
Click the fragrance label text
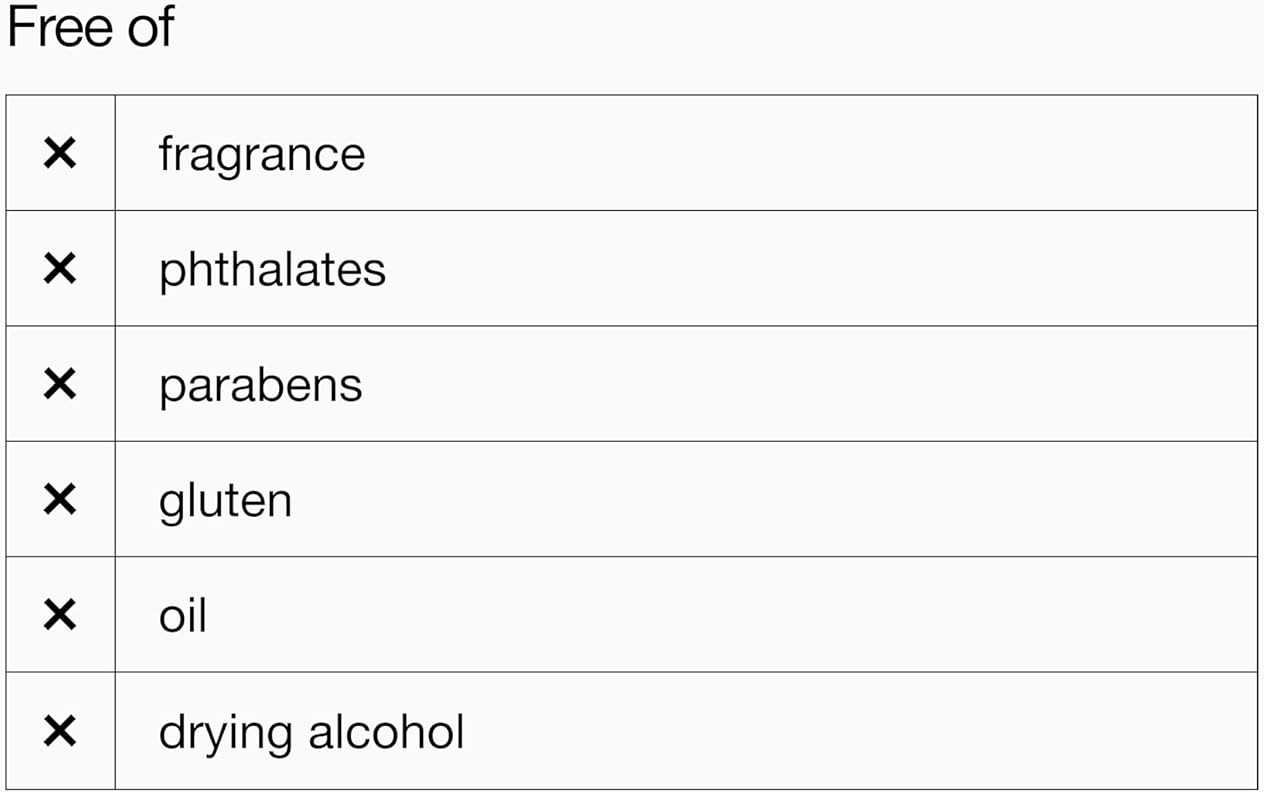click(x=261, y=154)
